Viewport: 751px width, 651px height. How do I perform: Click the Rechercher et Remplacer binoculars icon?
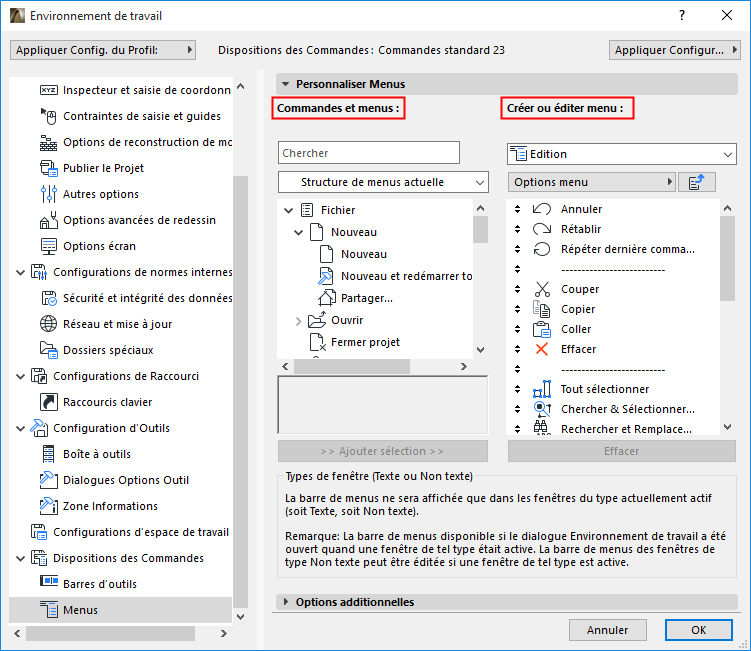[541, 427]
